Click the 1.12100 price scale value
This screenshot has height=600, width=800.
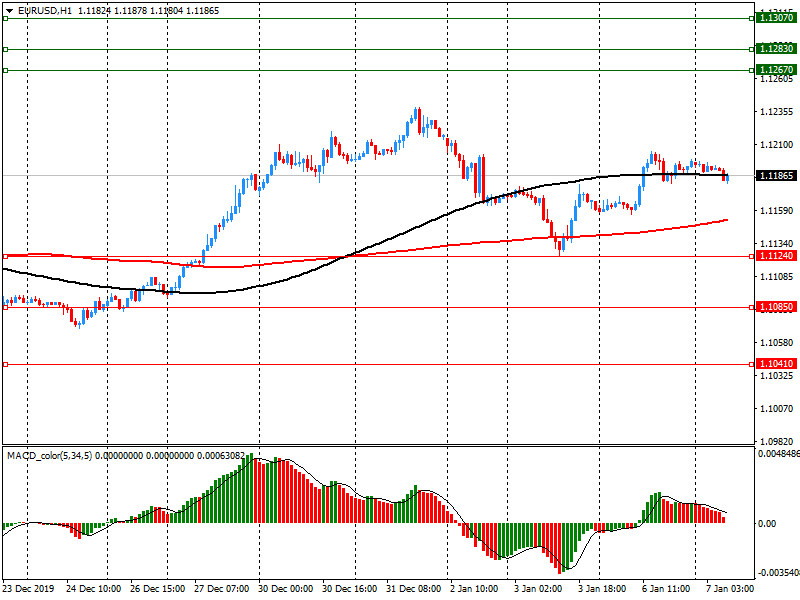777,145
